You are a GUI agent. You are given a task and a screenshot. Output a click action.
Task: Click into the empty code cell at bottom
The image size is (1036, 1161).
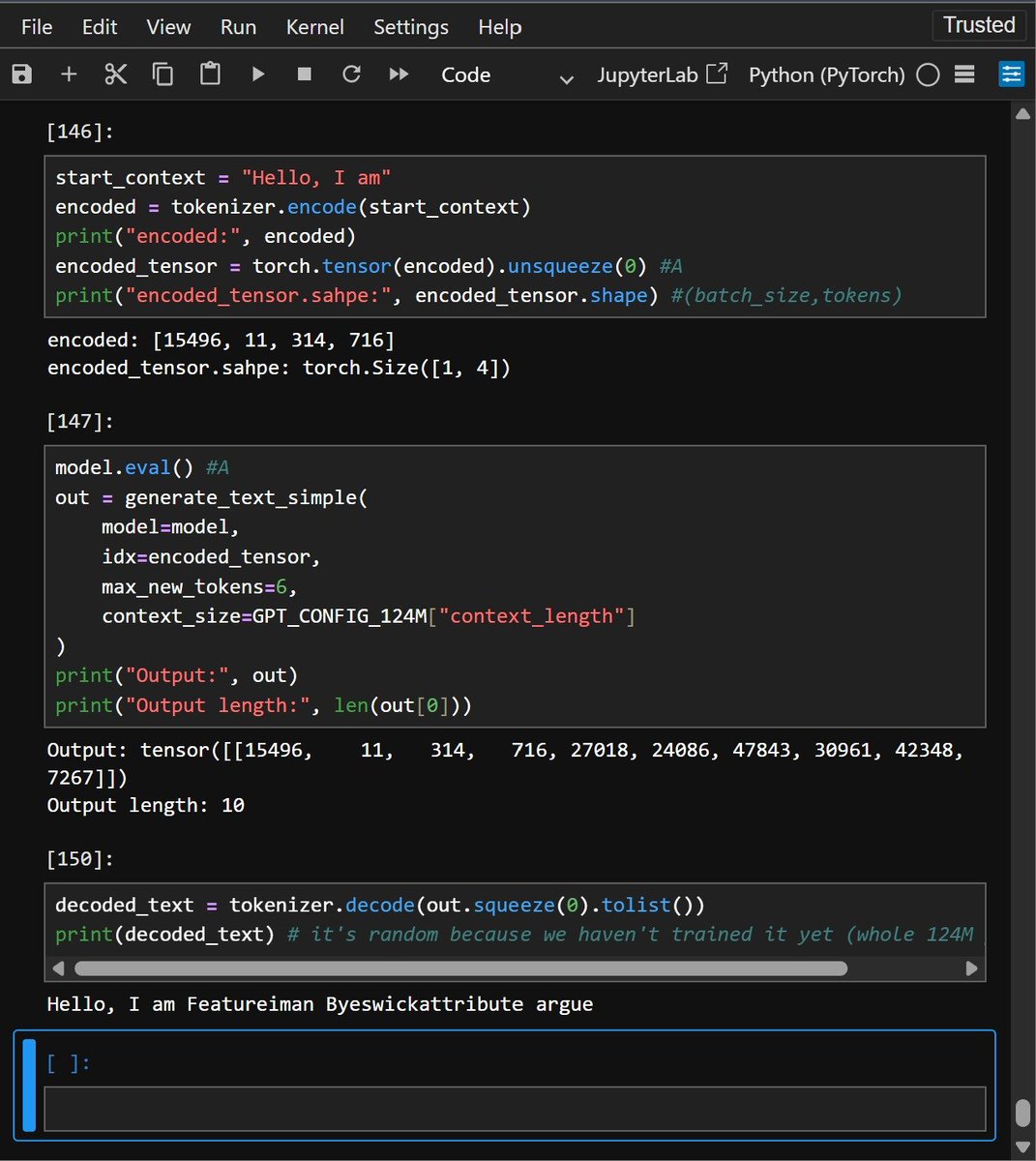click(515, 1109)
